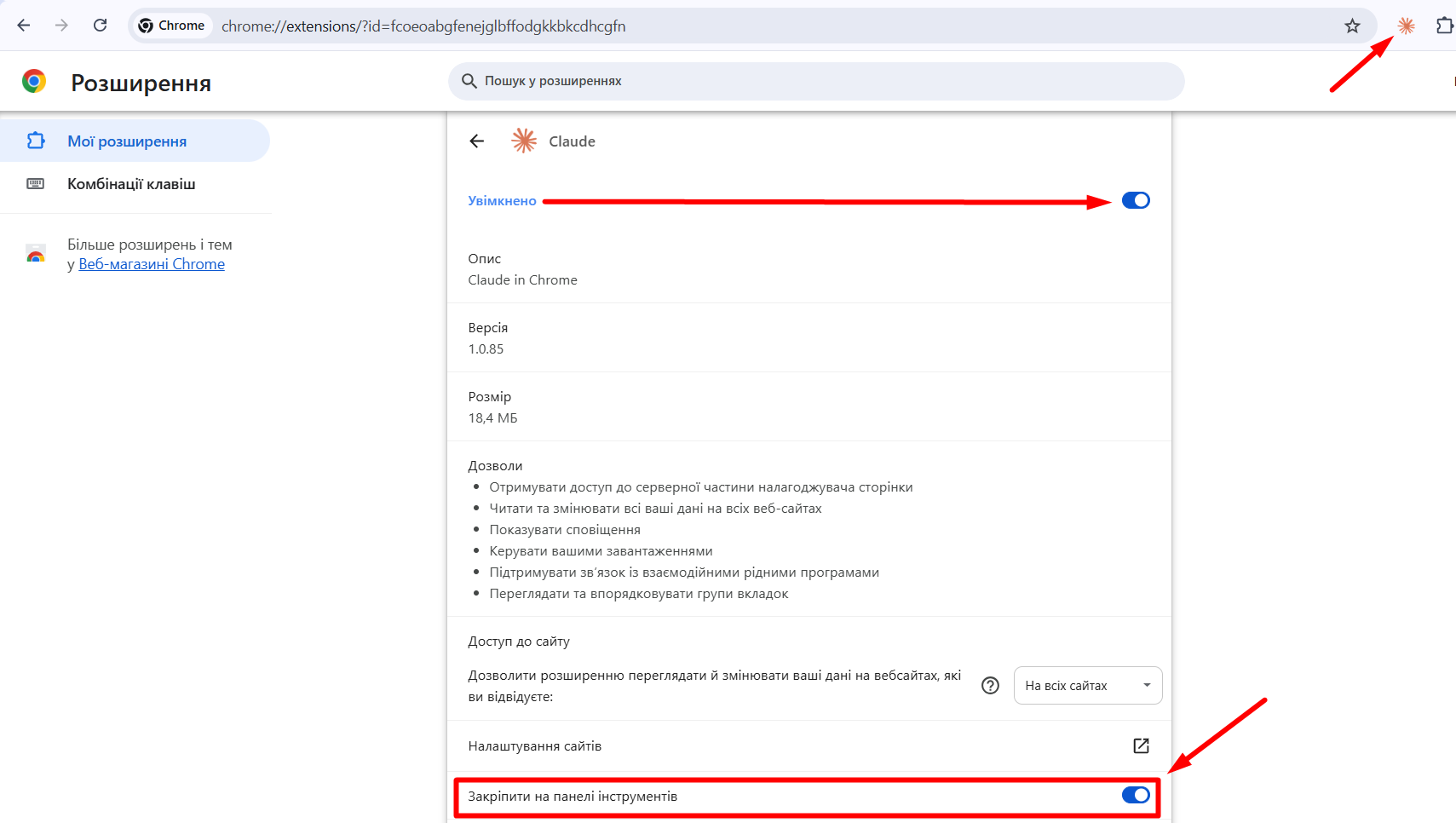This screenshot has height=823, width=1456.
Task: Return to extensions list via back arrow
Action: [x=476, y=141]
